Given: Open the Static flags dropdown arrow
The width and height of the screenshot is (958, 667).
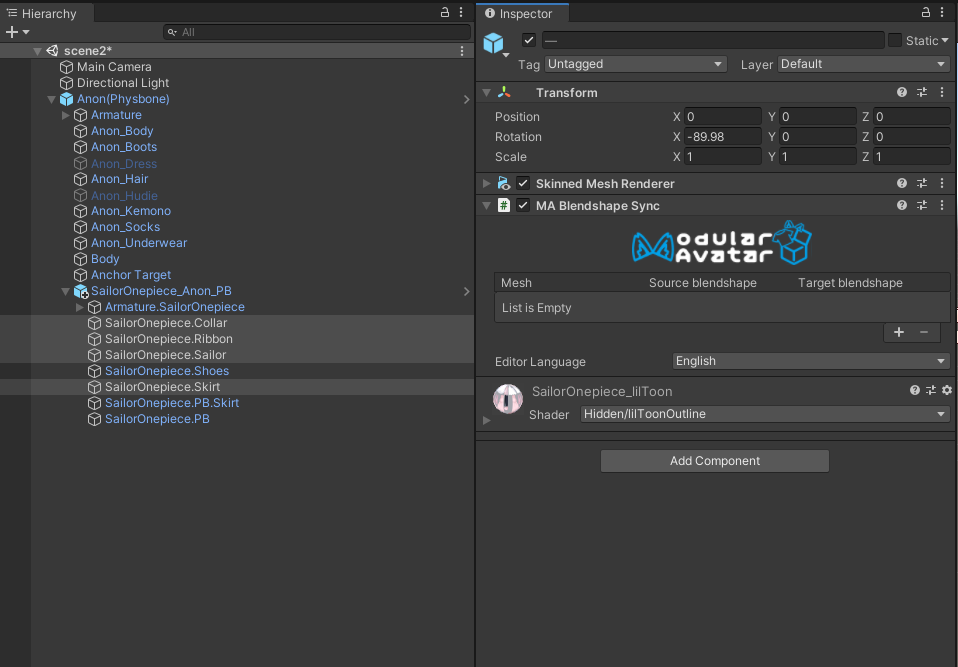Looking at the screenshot, I should point(945,40).
